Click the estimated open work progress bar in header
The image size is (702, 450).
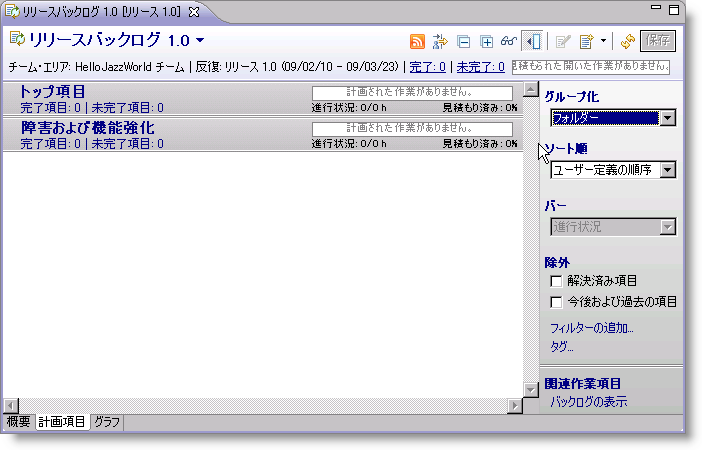pos(591,67)
